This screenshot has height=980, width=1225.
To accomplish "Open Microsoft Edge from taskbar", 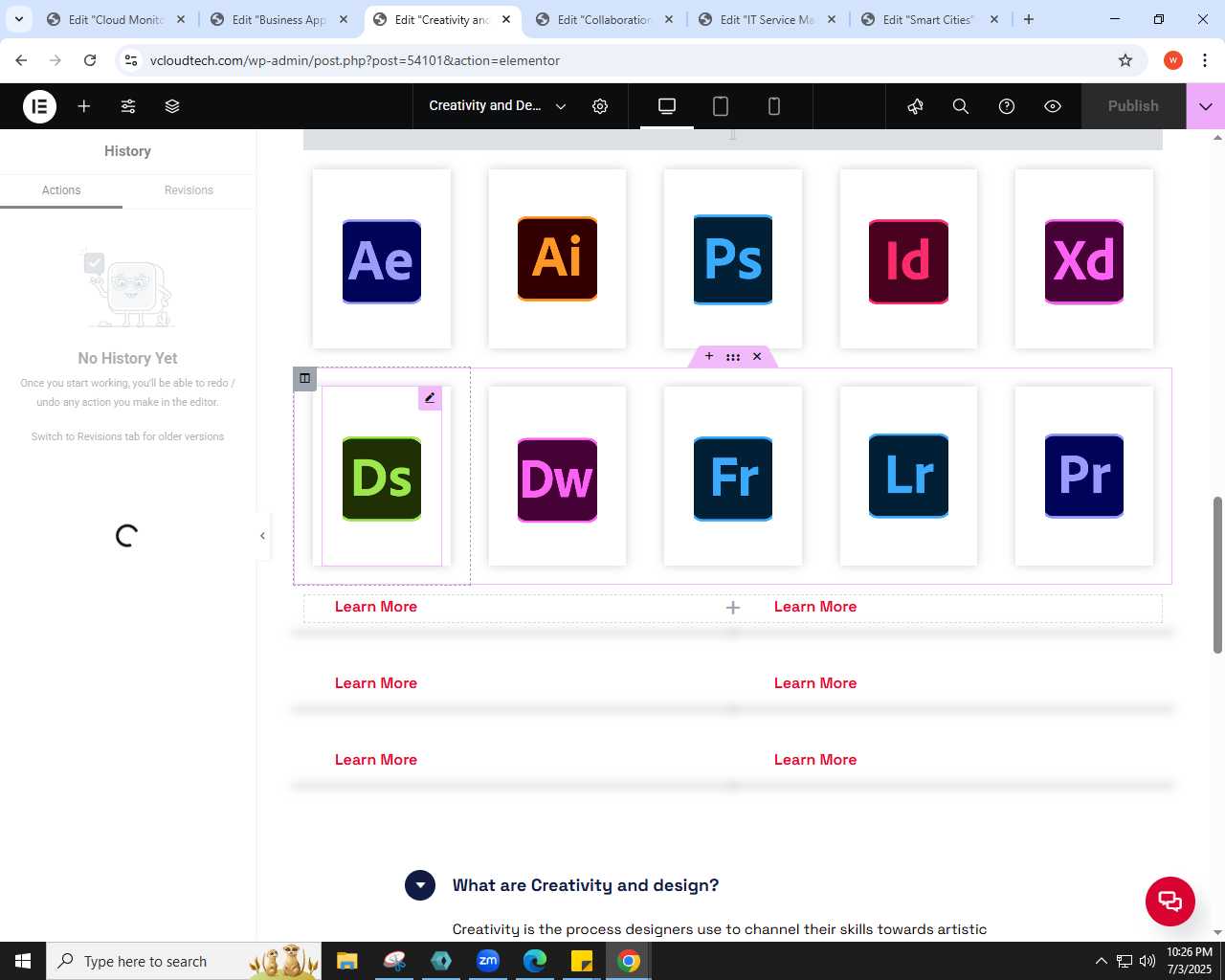I will (535, 961).
